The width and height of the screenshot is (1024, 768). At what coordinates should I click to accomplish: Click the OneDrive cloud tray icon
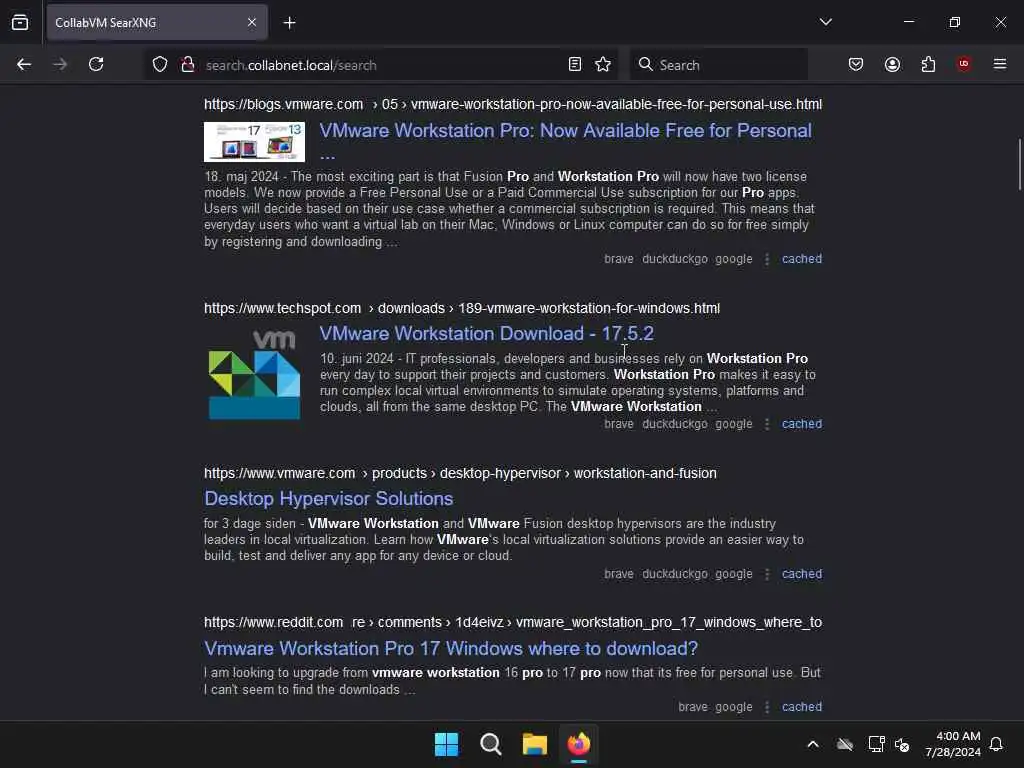845,744
